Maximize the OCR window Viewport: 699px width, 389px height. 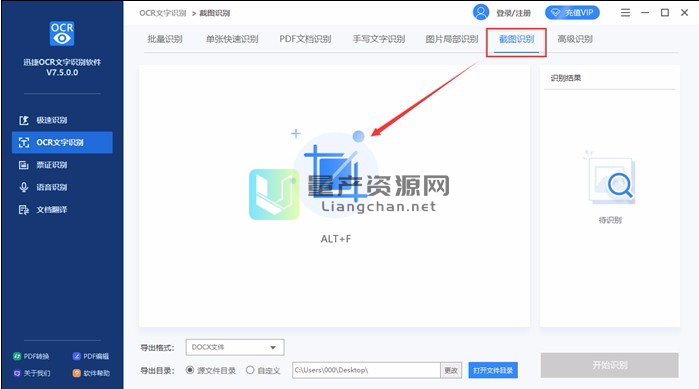pos(665,13)
